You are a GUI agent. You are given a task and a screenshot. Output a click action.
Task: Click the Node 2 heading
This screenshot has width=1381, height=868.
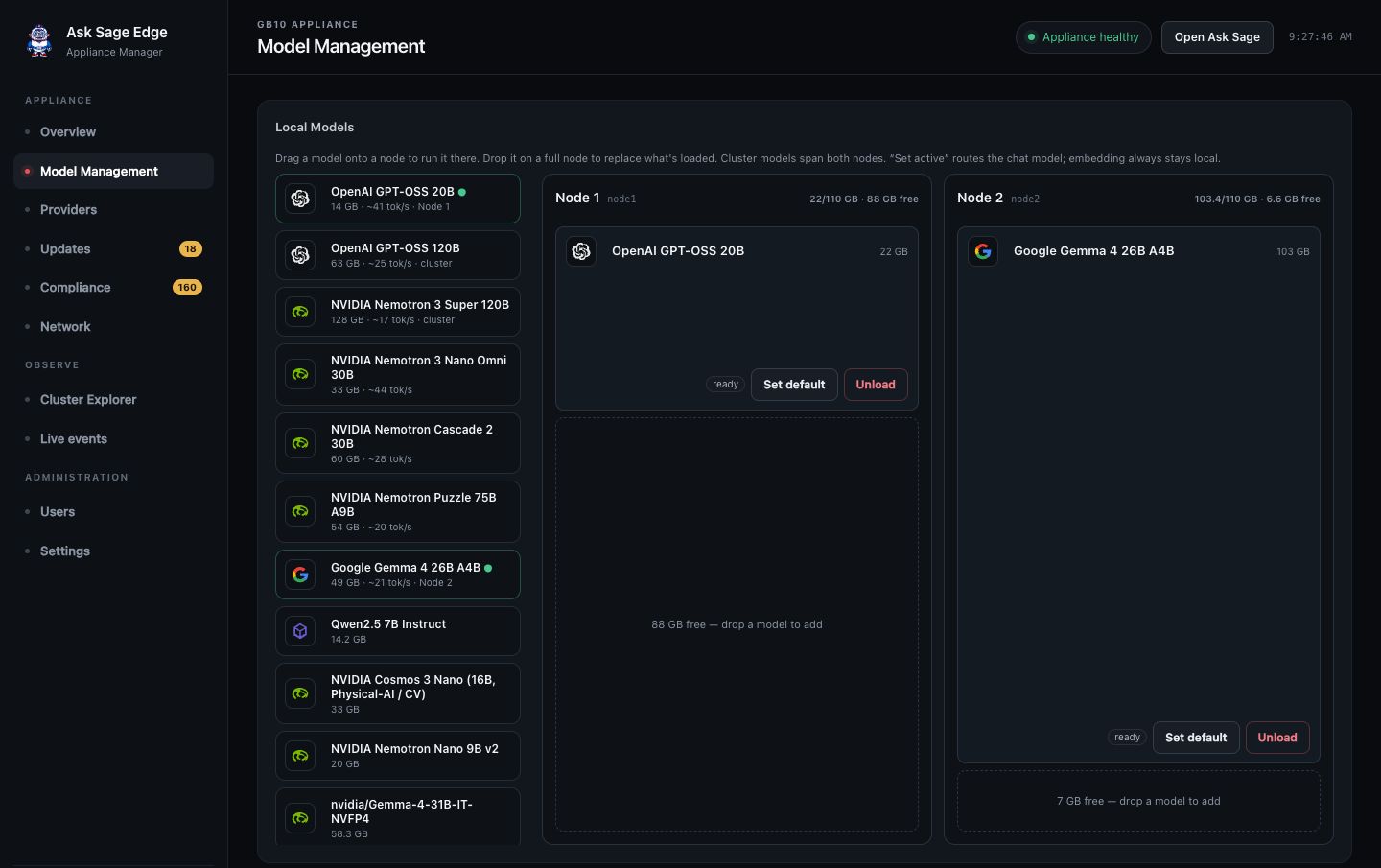tap(980, 198)
